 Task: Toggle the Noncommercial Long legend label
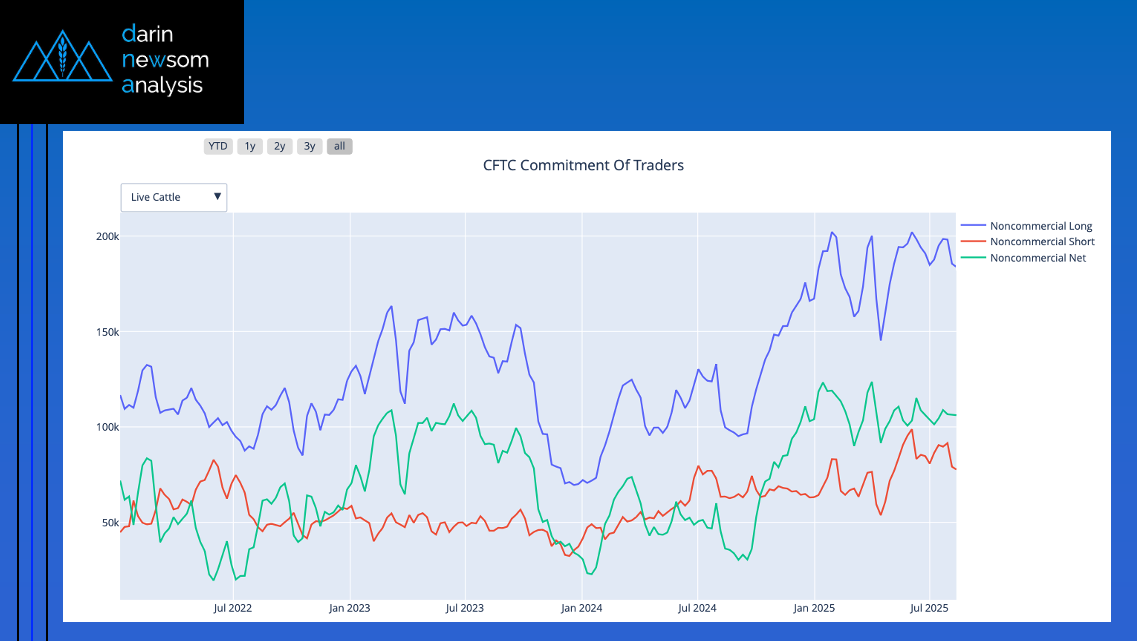coord(1040,226)
